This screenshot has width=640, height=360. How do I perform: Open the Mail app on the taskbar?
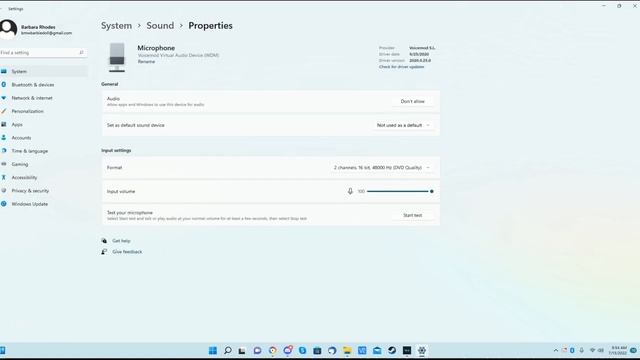[377, 350]
